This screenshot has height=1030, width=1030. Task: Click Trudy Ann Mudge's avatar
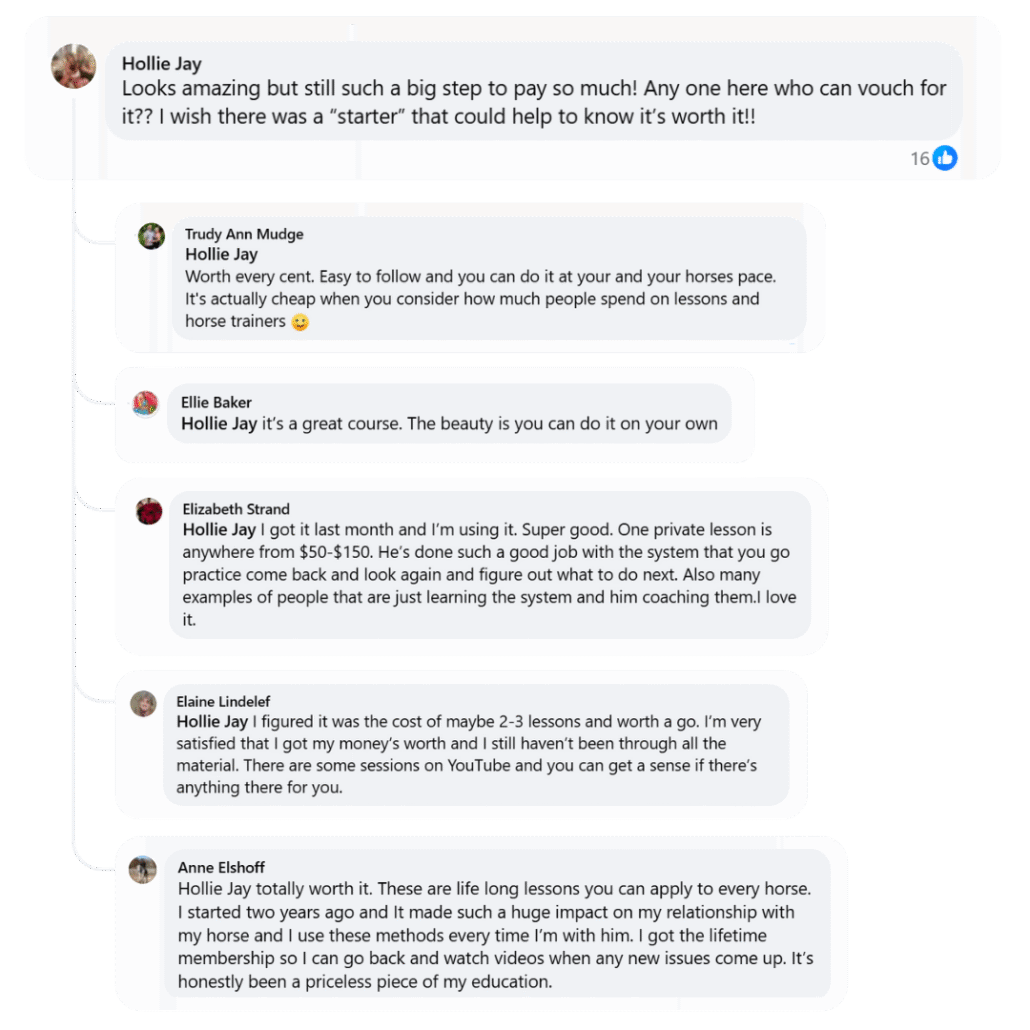(152, 236)
